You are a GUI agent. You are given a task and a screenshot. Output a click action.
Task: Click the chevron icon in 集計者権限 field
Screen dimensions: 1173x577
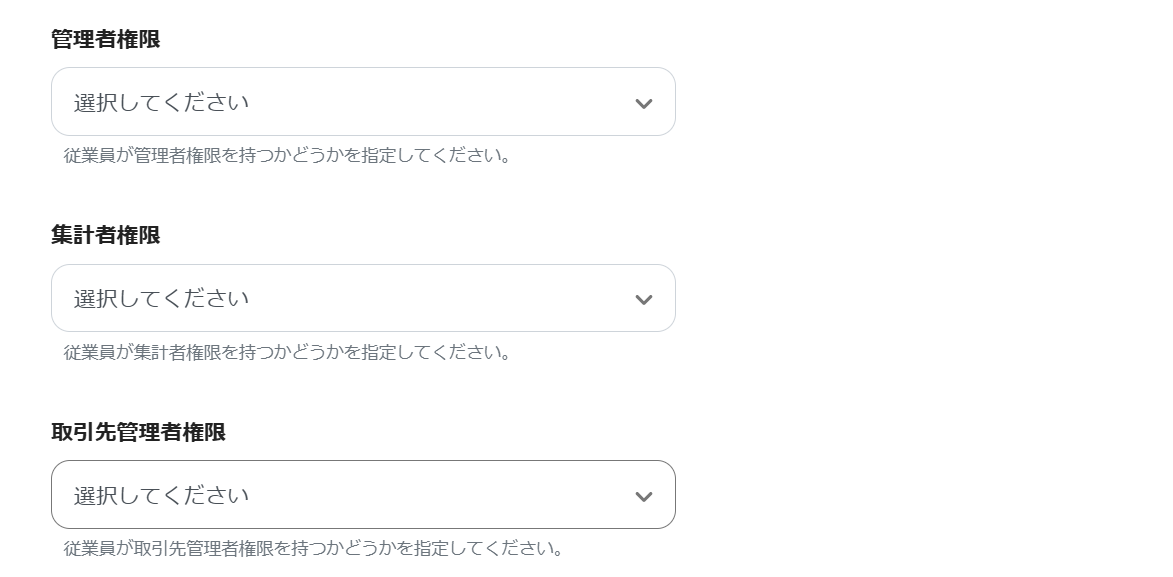click(644, 299)
